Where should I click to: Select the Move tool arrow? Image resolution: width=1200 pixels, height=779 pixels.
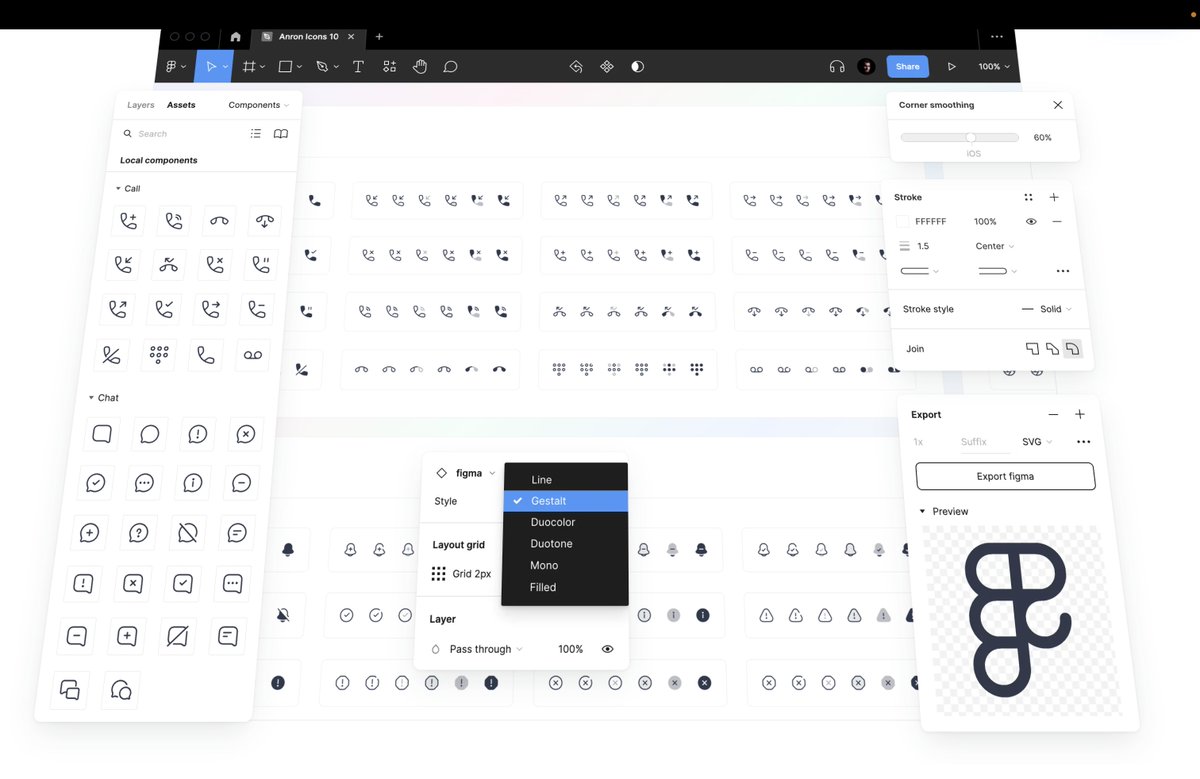pos(210,67)
